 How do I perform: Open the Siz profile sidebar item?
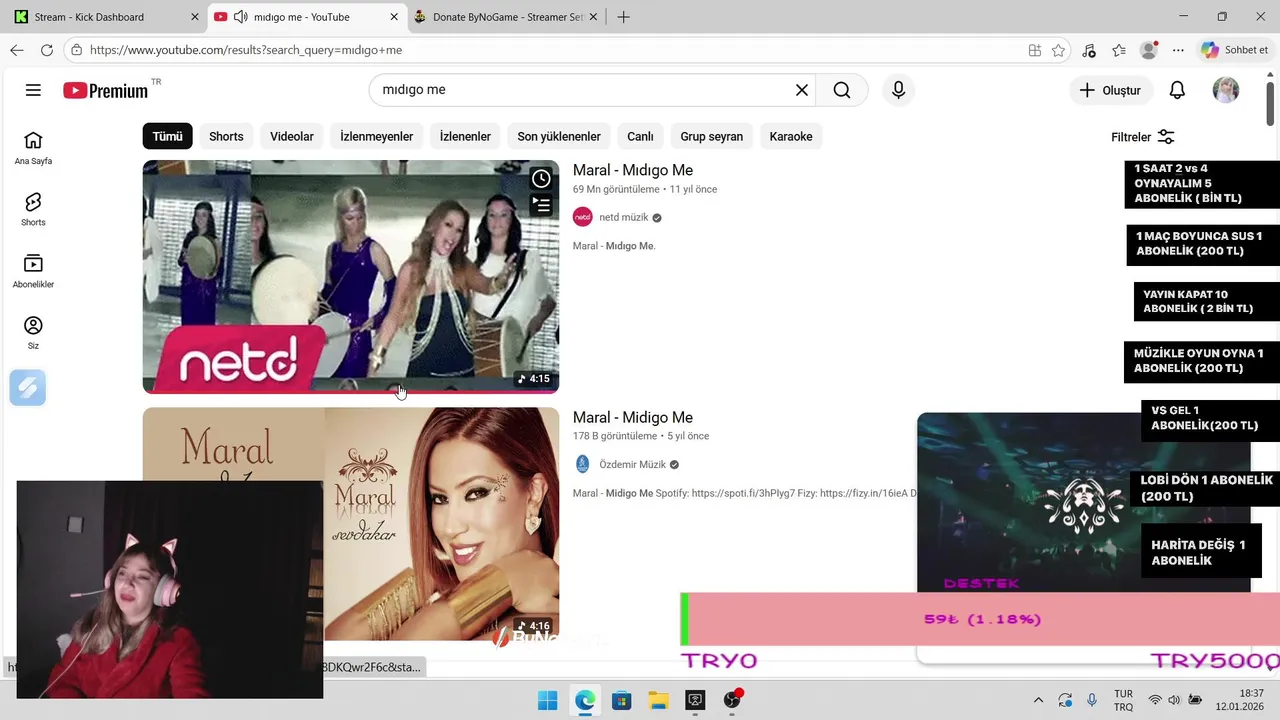tap(33, 333)
